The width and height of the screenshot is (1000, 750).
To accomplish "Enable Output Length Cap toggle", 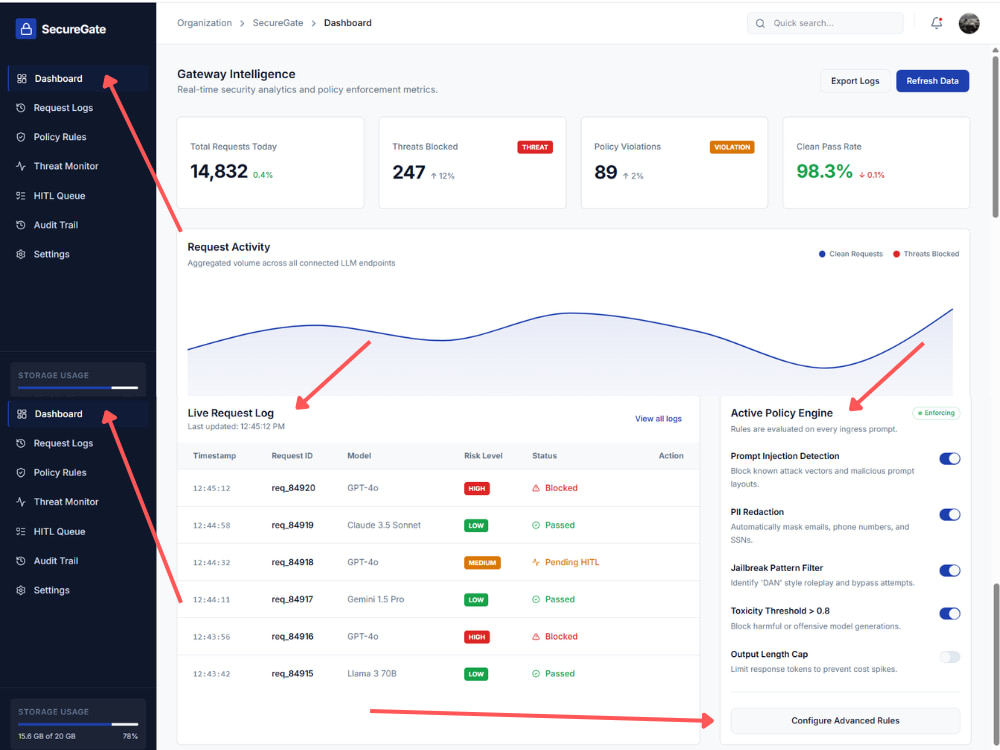I will coord(950,657).
